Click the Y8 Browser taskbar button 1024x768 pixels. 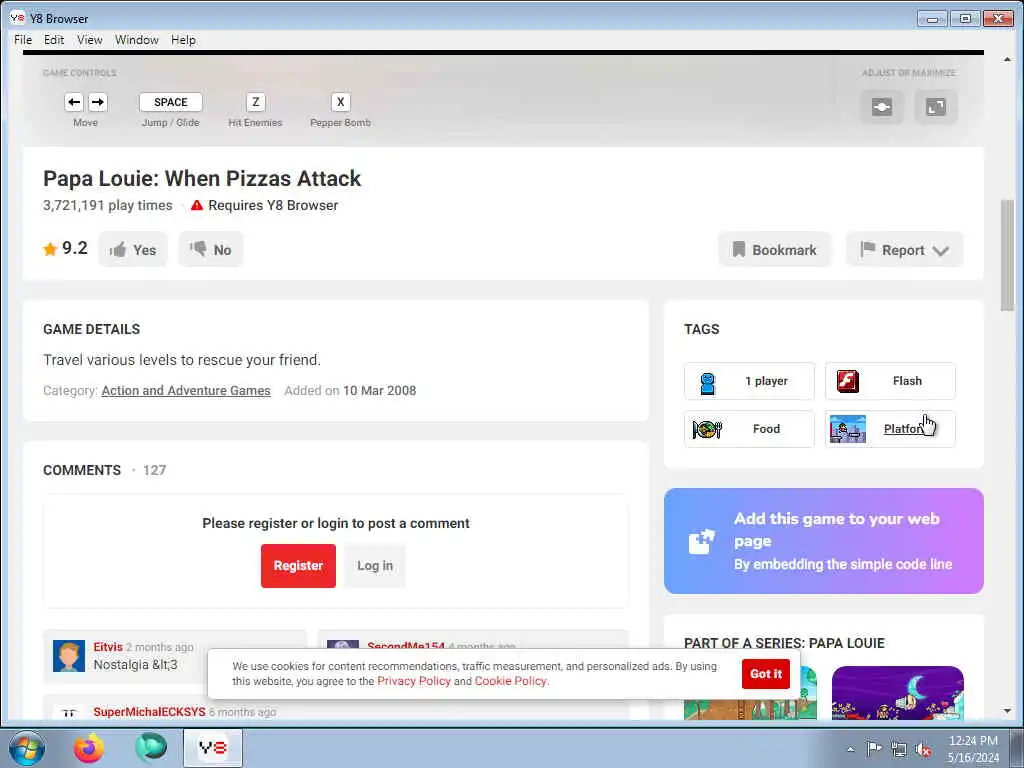[x=212, y=748]
